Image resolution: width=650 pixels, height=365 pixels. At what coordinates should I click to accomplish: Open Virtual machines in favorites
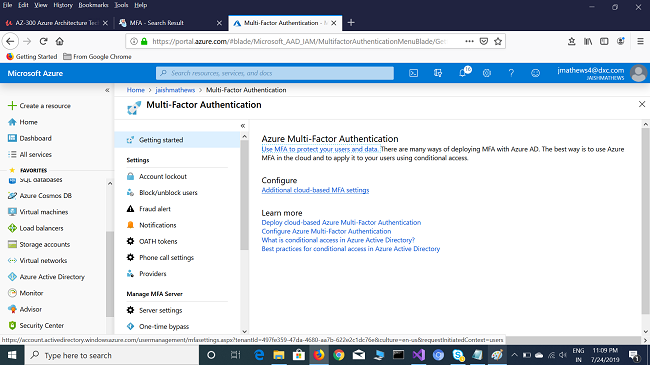[x=44, y=212]
